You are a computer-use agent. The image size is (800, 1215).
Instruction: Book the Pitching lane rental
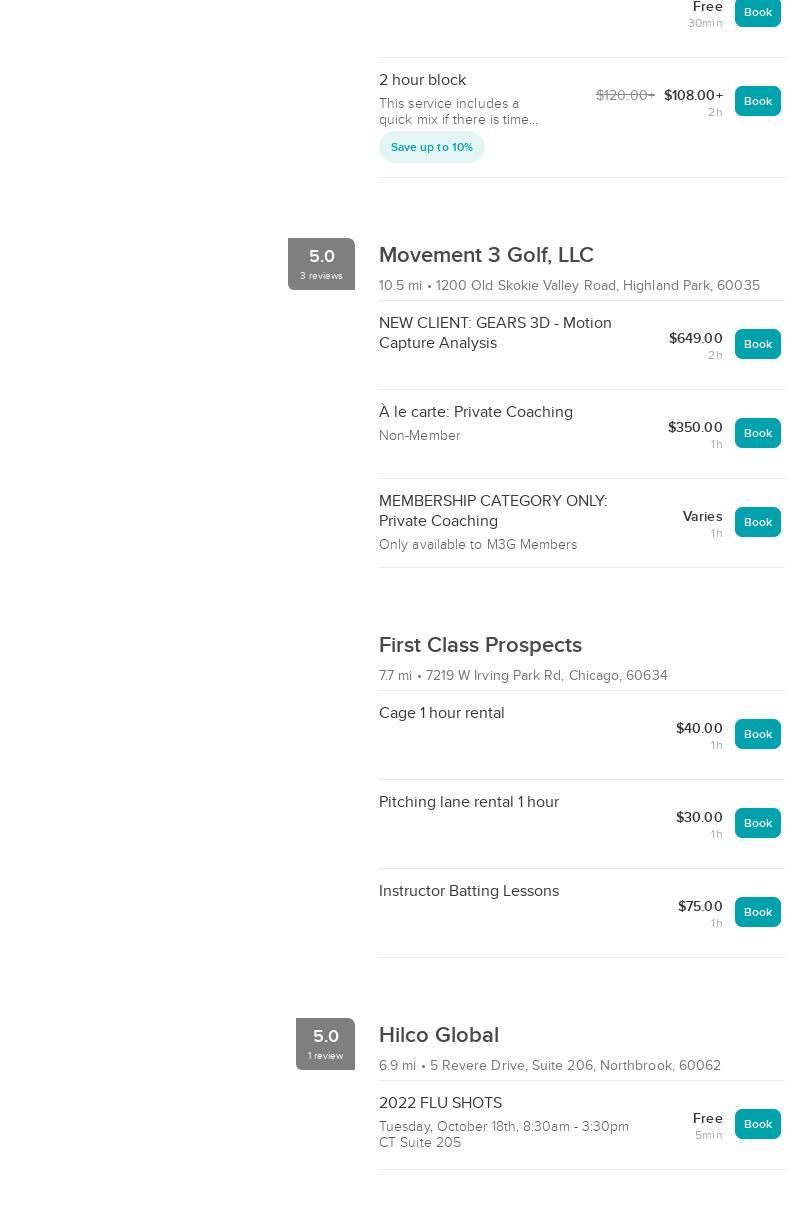pos(757,823)
